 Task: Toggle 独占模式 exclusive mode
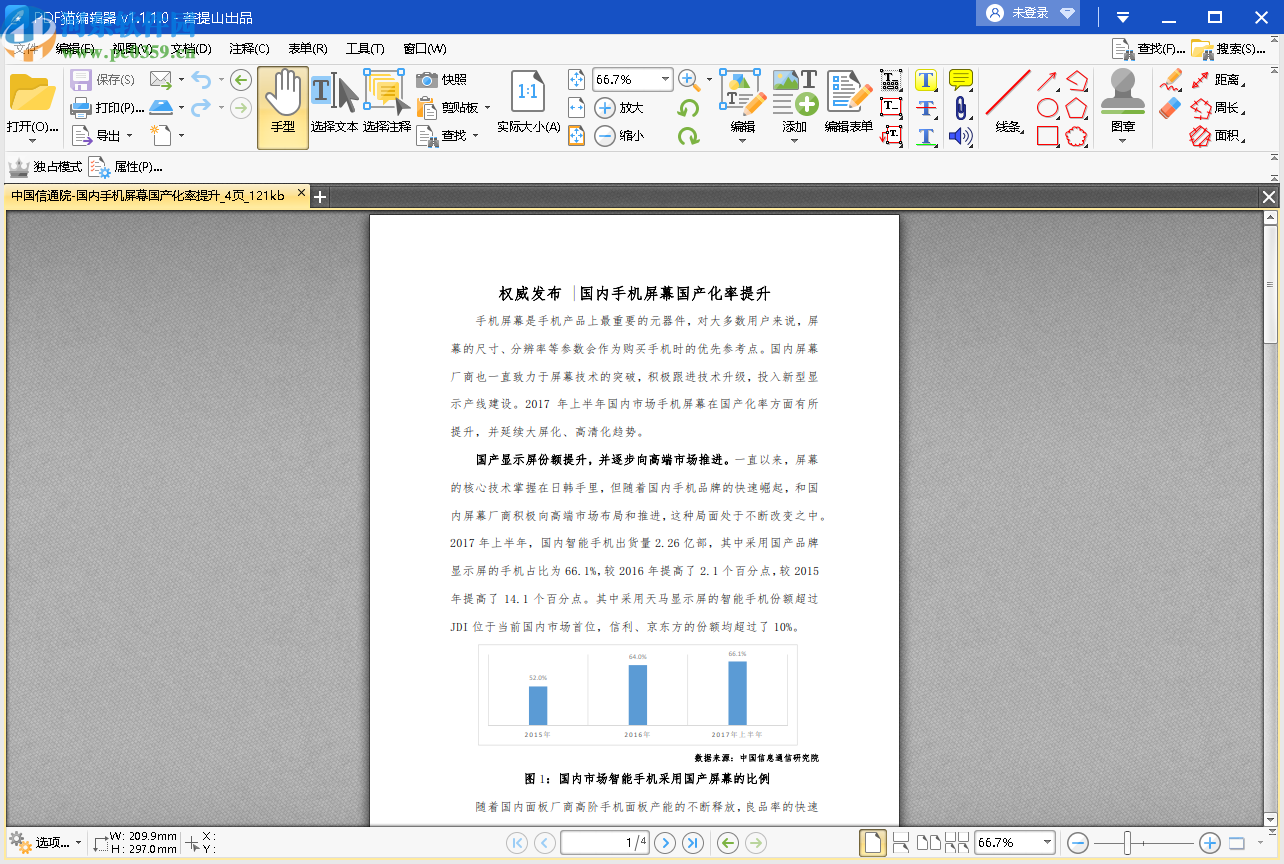(x=45, y=167)
